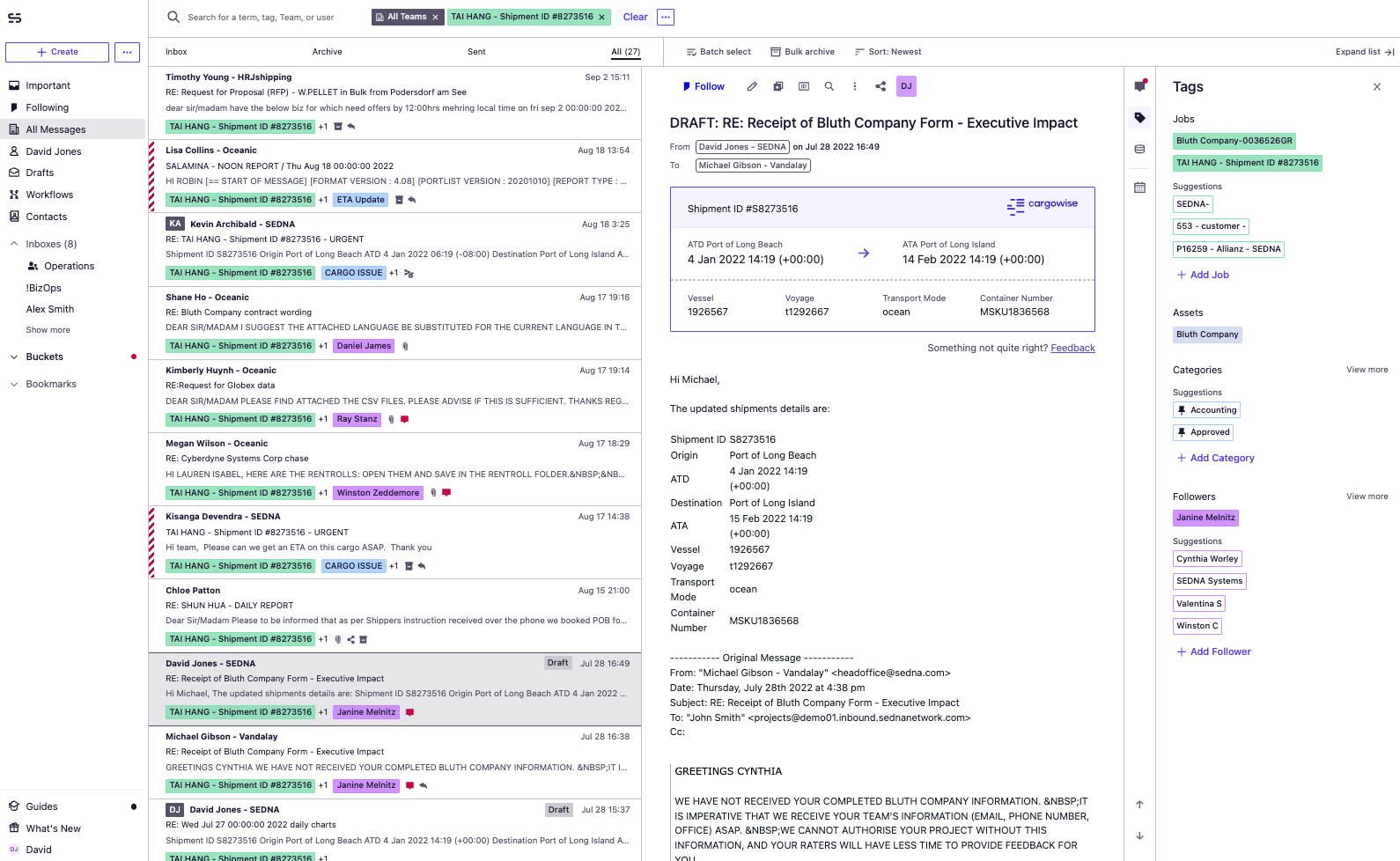Open the edit draft pencil icon

[x=752, y=86]
